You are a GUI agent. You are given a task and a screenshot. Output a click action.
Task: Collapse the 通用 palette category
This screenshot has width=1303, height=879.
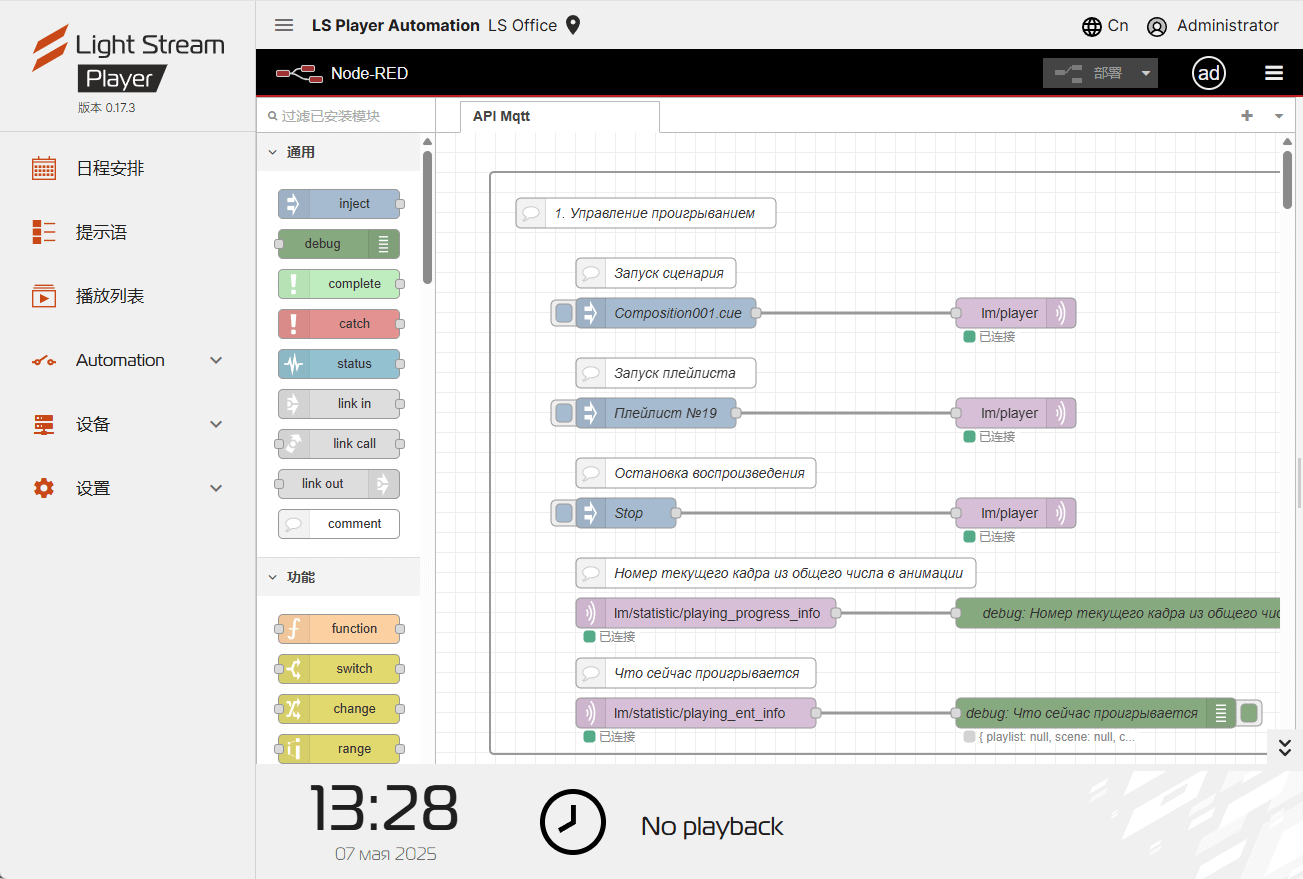point(339,153)
